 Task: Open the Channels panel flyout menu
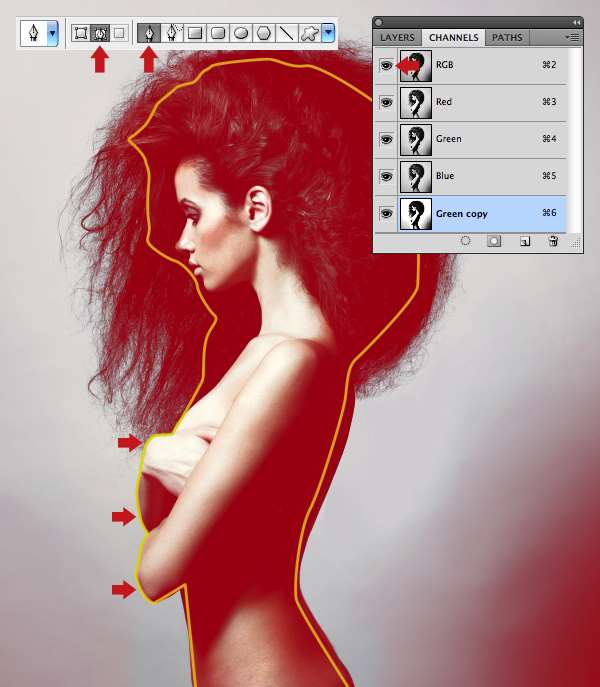tap(572, 37)
